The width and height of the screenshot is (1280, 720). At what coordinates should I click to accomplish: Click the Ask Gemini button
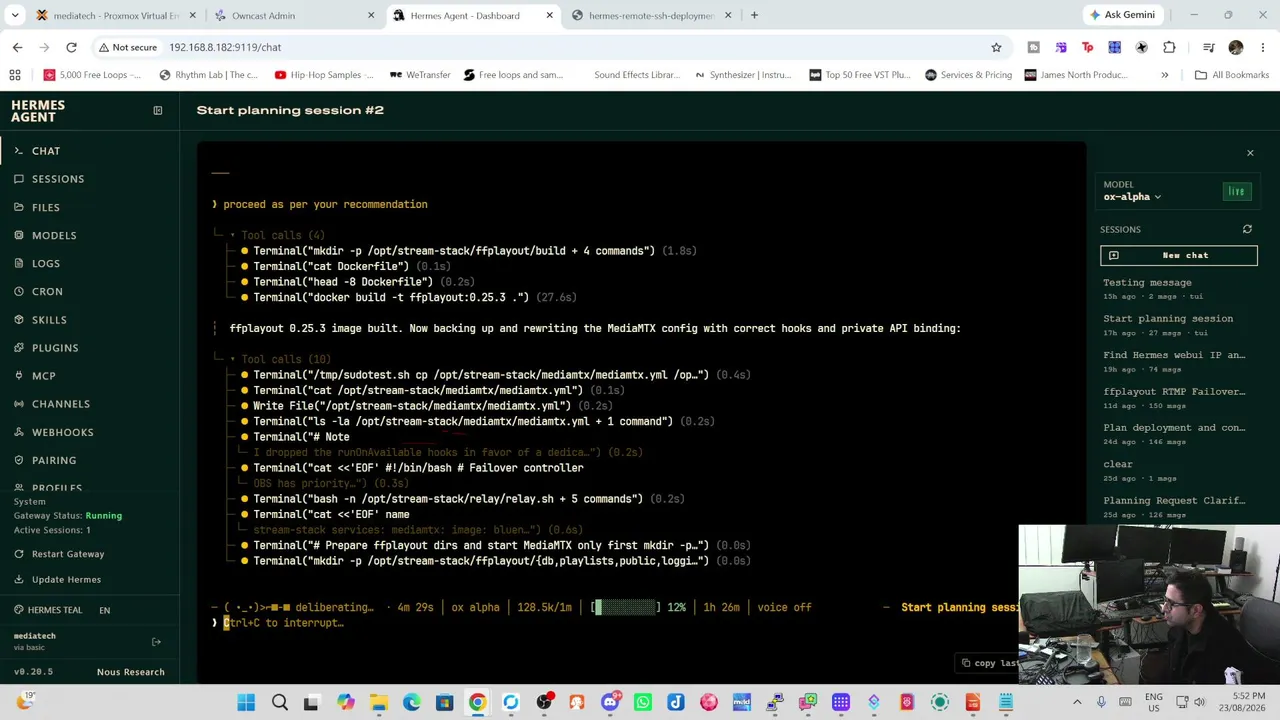coord(1123,15)
